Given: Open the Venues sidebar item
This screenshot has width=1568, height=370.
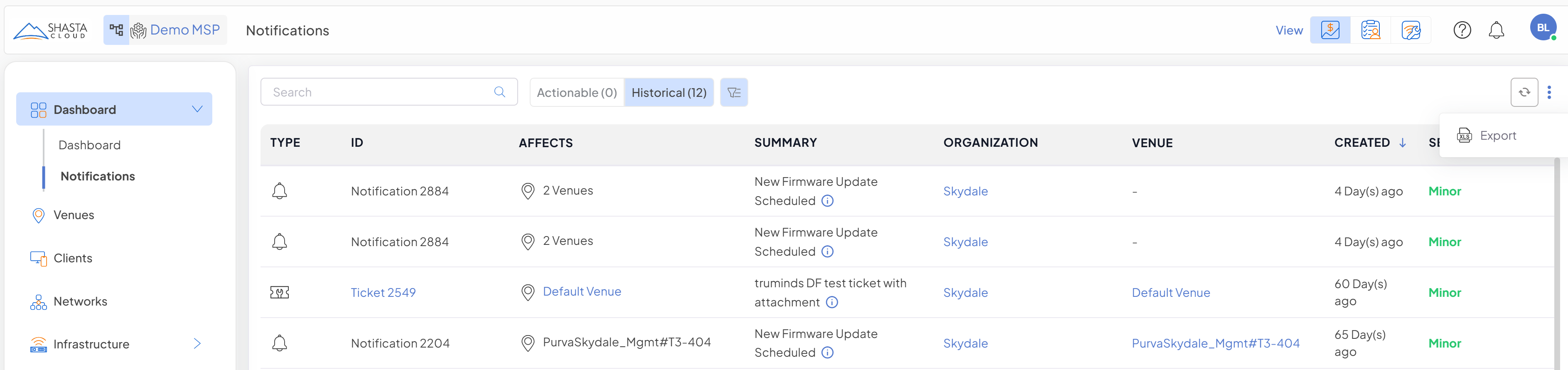Looking at the screenshot, I should (x=74, y=215).
